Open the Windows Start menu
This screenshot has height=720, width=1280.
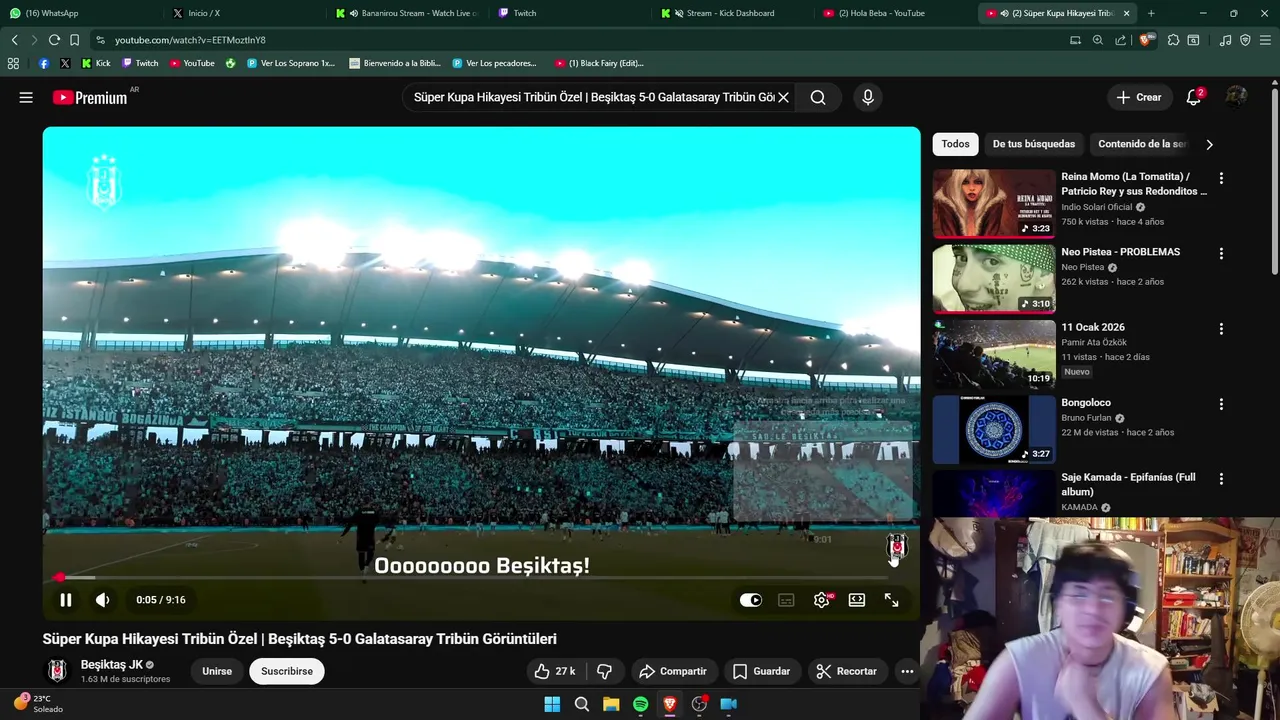coord(552,704)
